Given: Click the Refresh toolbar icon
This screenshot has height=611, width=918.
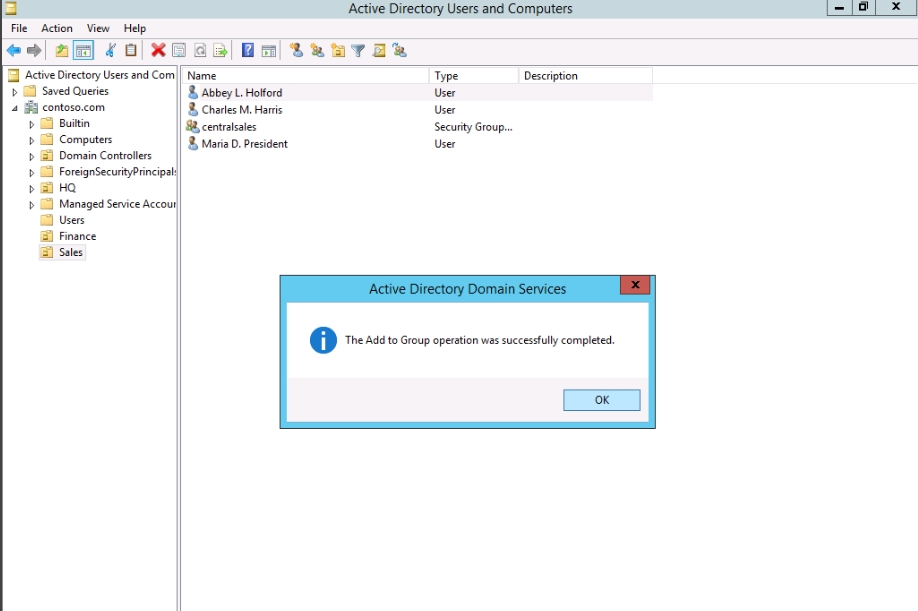Looking at the screenshot, I should point(200,51).
